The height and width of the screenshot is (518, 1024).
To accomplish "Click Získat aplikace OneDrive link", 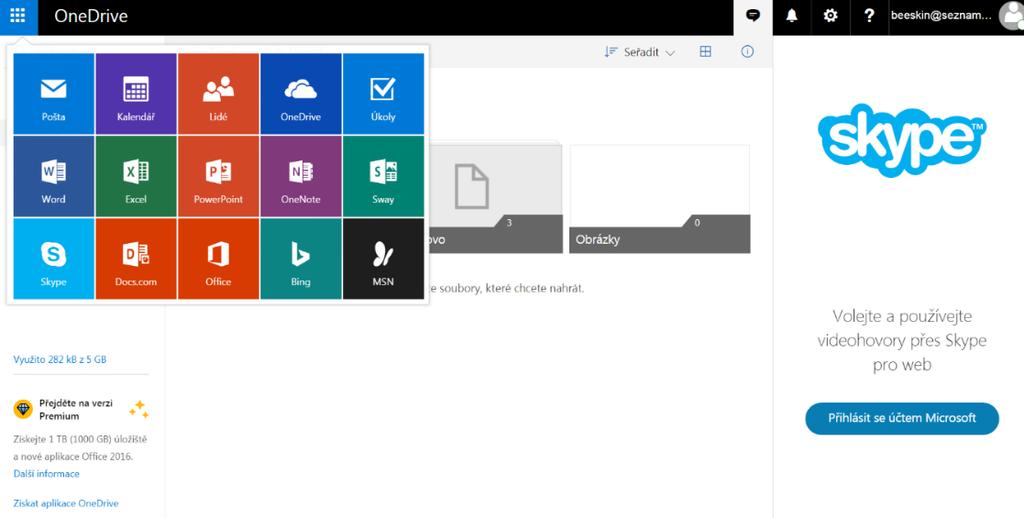I will pos(66,504).
